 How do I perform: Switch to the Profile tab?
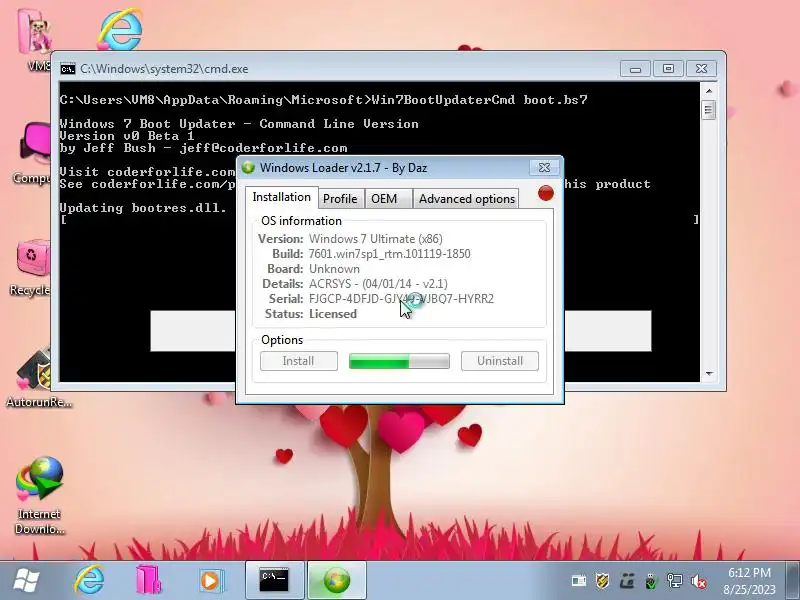click(x=340, y=198)
